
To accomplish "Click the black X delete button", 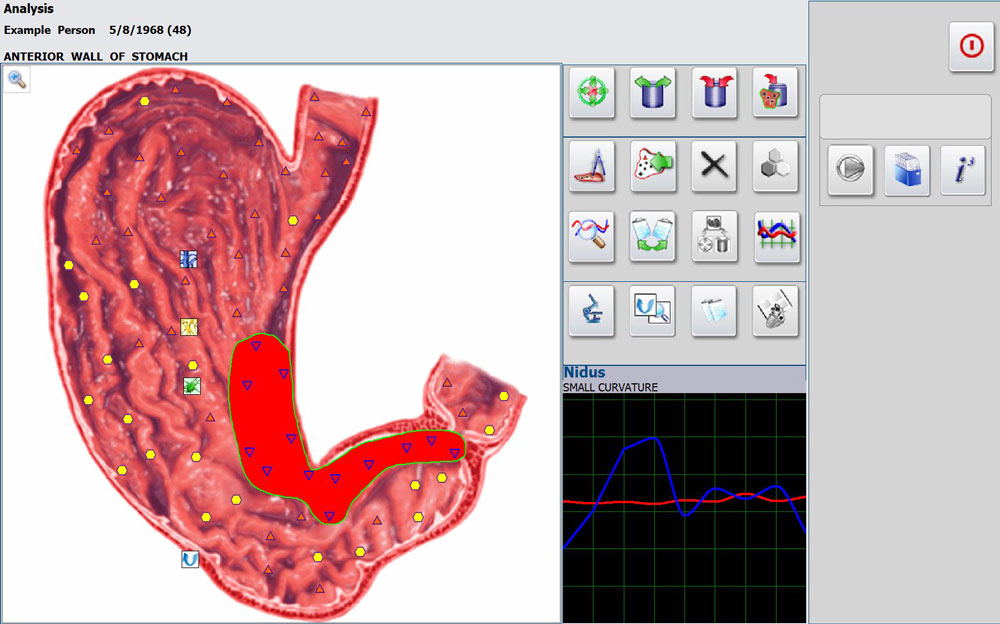I will pyautogui.click(x=714, y=166).
